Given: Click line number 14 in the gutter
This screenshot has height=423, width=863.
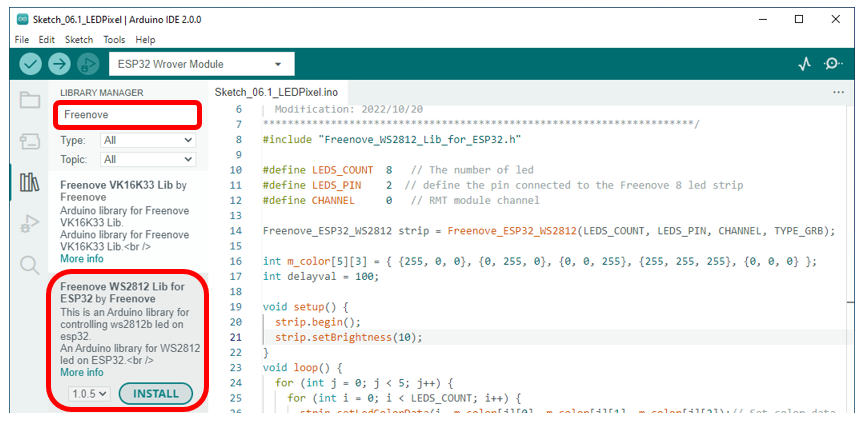Looking at the screenshot, I should 236,230.
